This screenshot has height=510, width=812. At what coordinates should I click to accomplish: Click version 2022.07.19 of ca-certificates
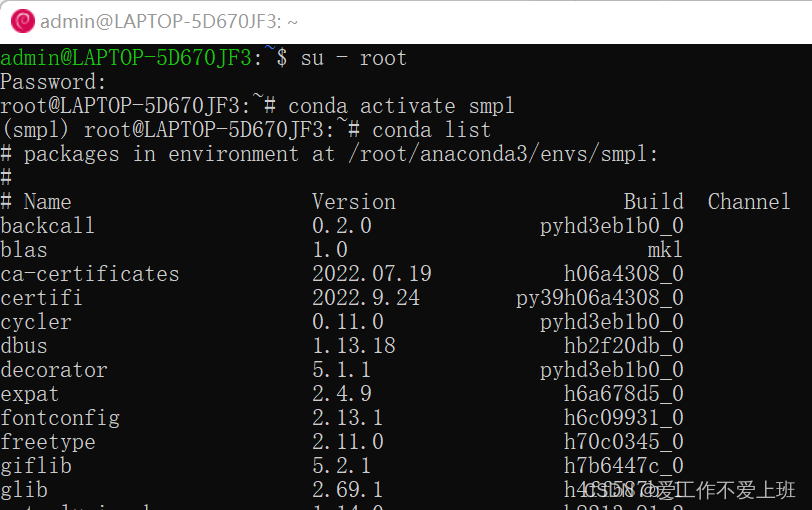[x=372, y=274]
